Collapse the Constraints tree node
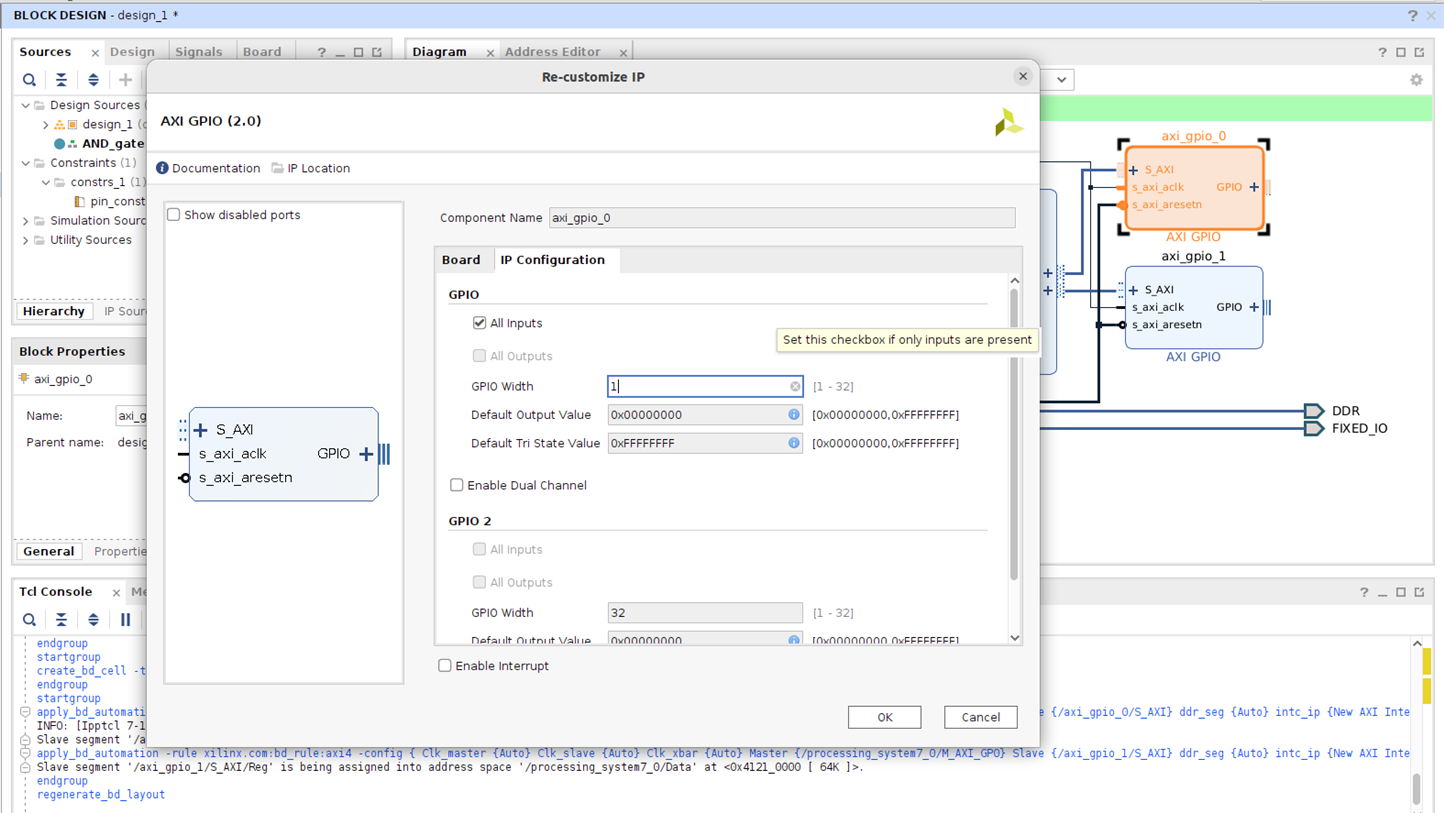The width and height of the screenshot is (1444, 813). coord(26,163)
